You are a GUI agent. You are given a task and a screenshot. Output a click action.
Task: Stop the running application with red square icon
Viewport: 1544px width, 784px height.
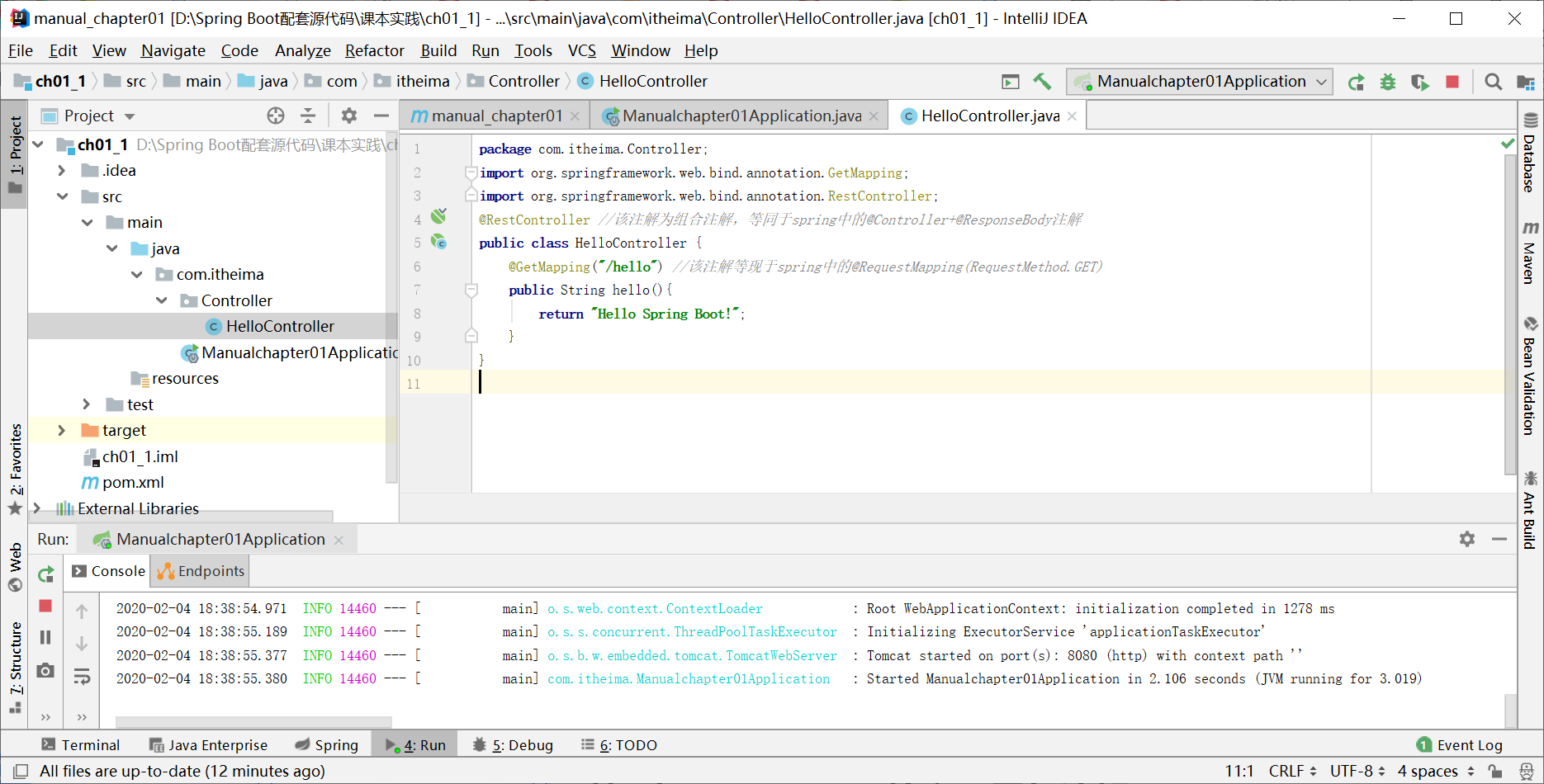tap(1452, 82)
